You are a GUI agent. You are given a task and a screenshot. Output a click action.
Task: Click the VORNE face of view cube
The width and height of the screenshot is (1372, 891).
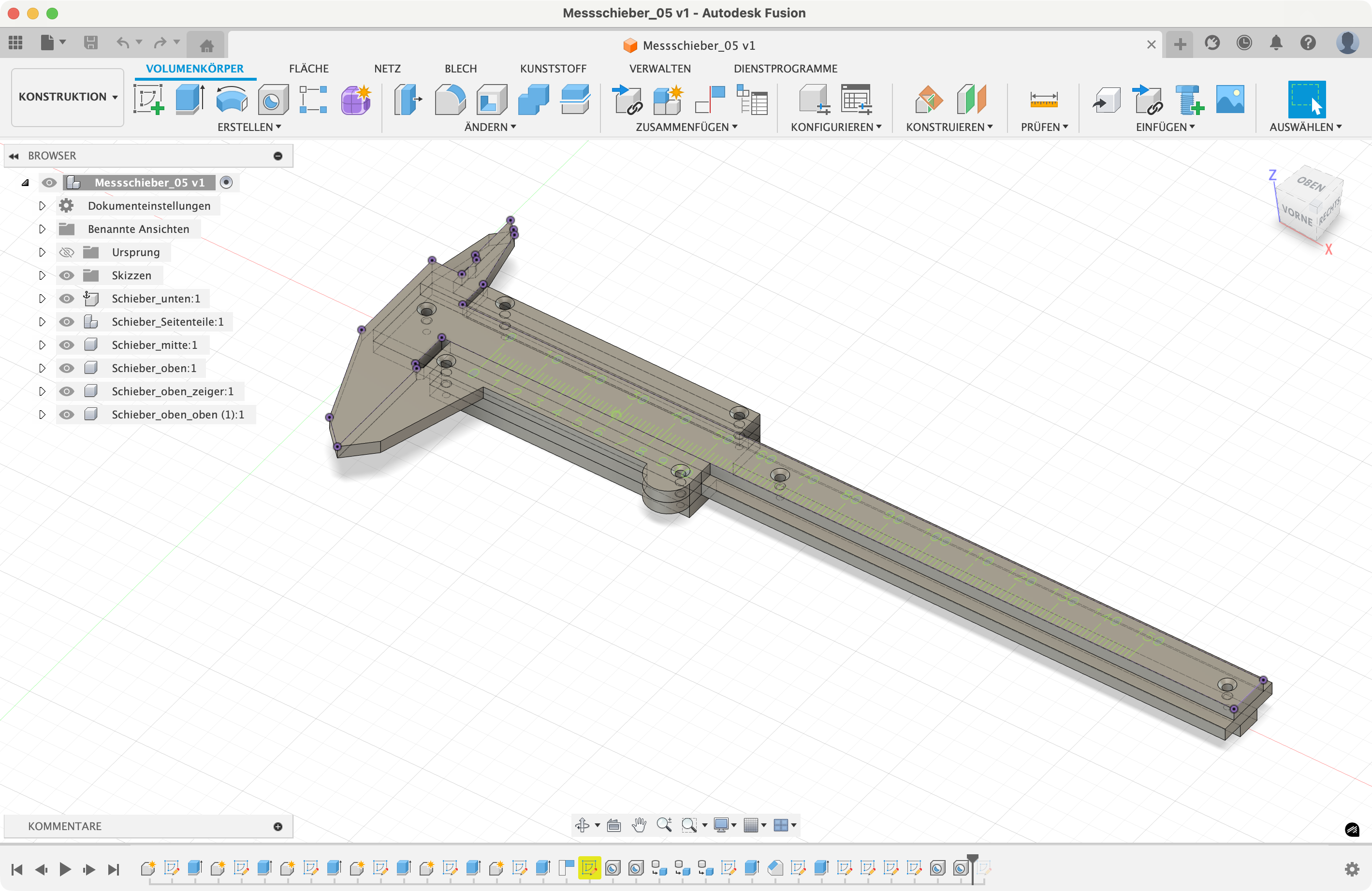point(1297,216)
